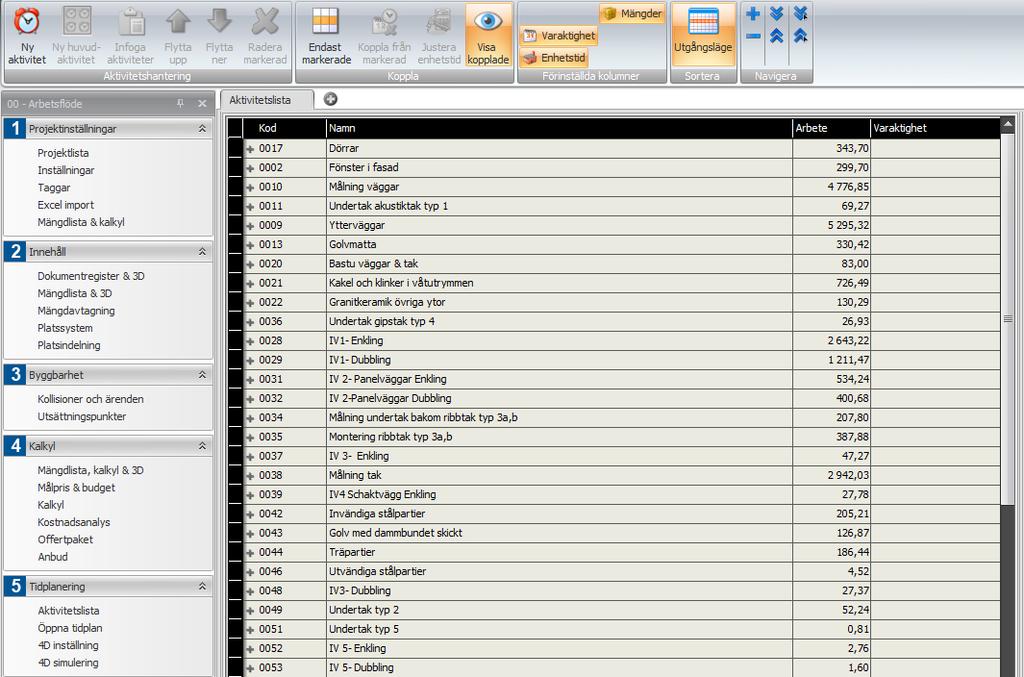
Task: Close the 00 - Arbetsflöde panel
Action: click(x=202, y=103)
